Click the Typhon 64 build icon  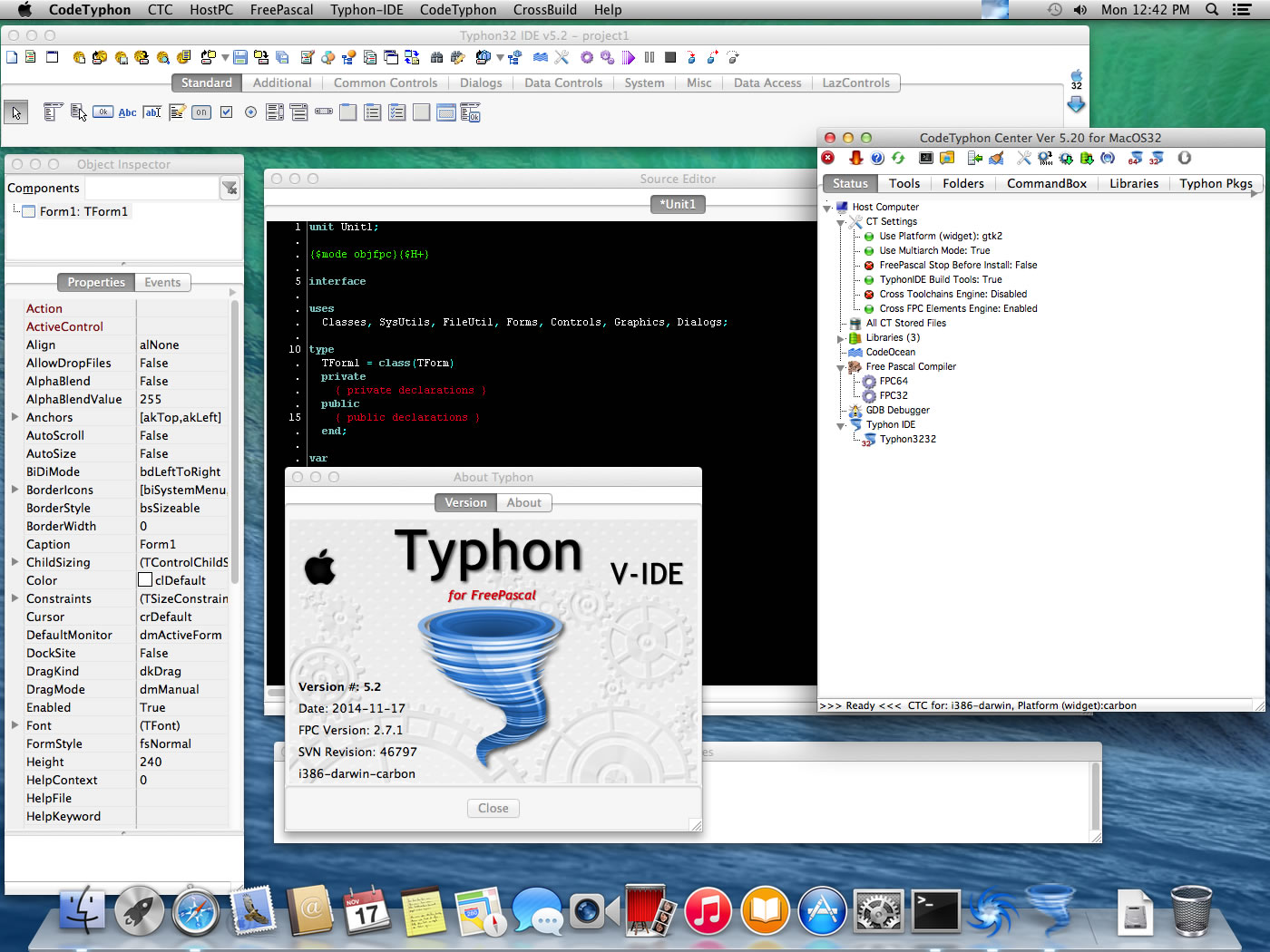click(1135, 158)
